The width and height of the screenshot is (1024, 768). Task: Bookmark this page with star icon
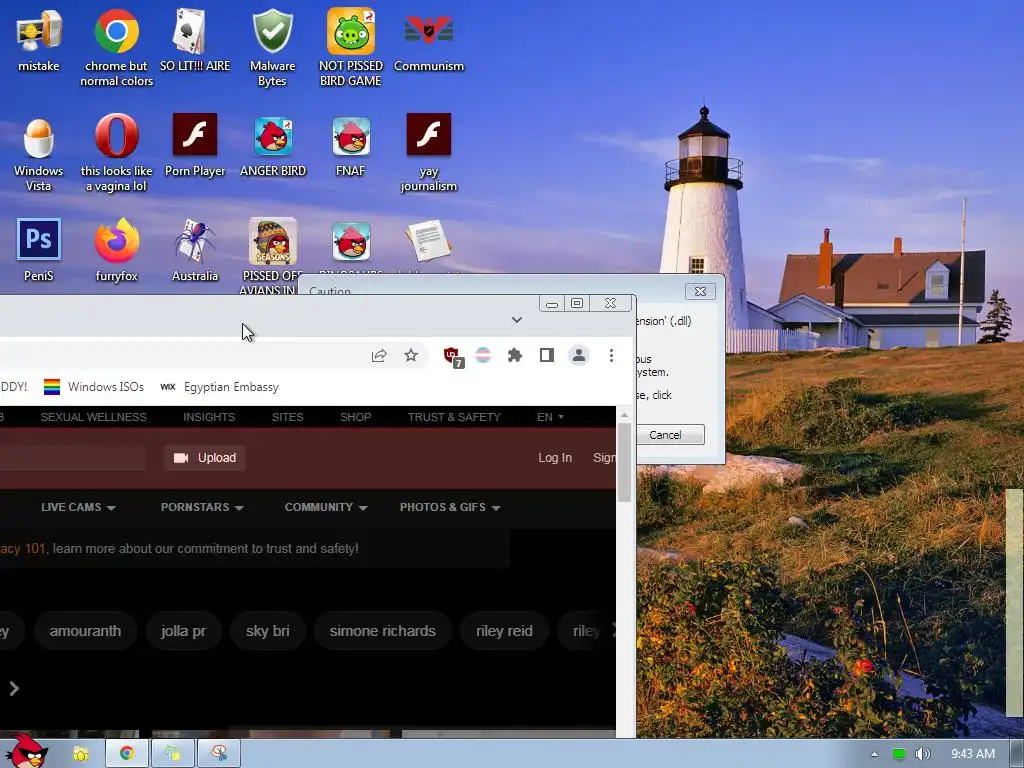411,355
